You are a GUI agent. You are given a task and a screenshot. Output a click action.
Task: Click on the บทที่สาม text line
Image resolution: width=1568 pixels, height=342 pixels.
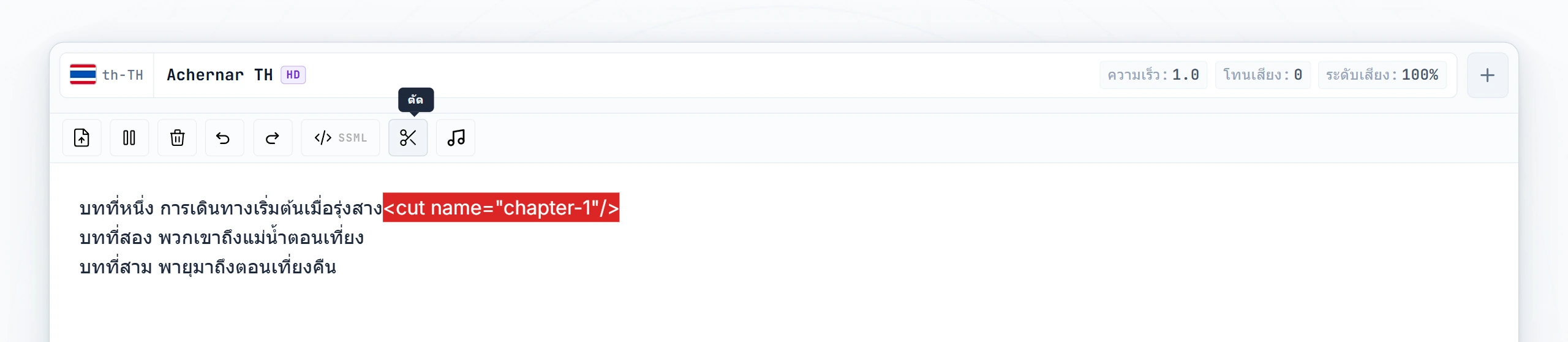[208, 267]
